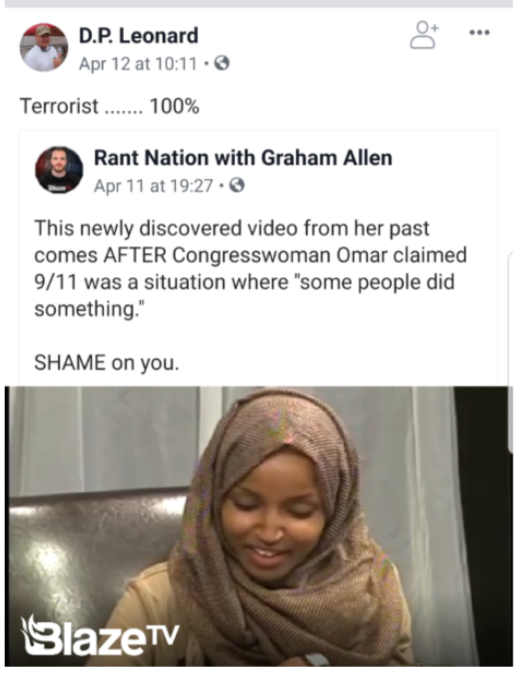The width and height of the screenshot is (522, 676).
Task: Grab the scroll handle on right edge
Action: pyautogui.click(x=511, y=351)
